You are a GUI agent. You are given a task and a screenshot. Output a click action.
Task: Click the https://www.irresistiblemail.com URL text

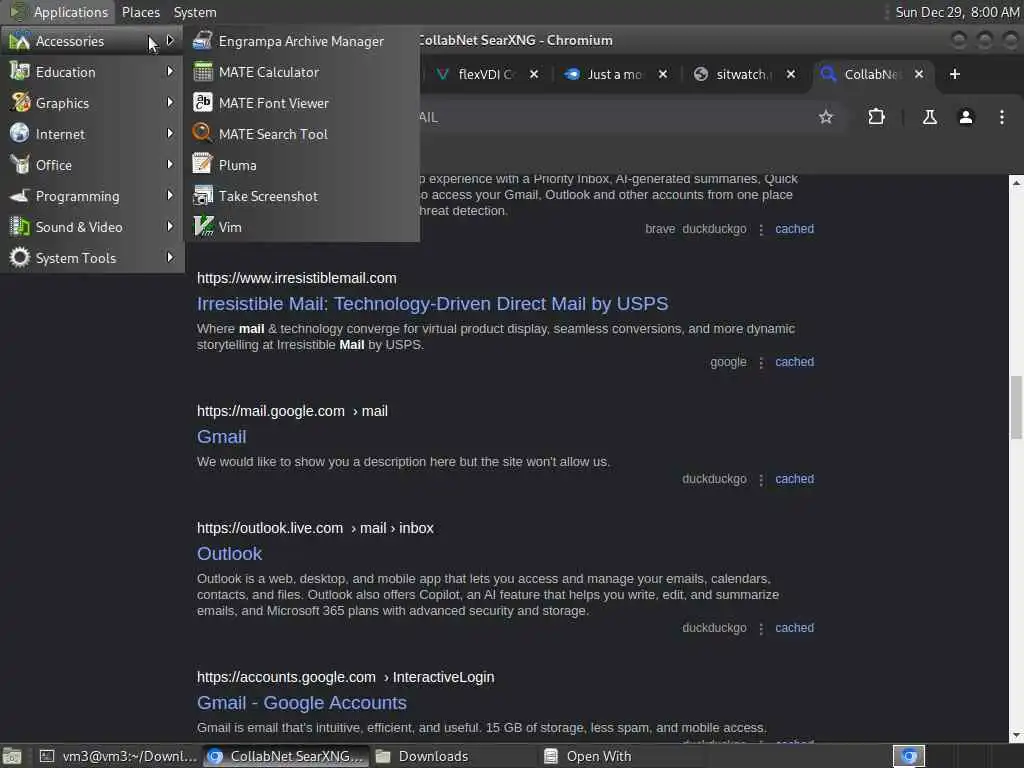296,278
